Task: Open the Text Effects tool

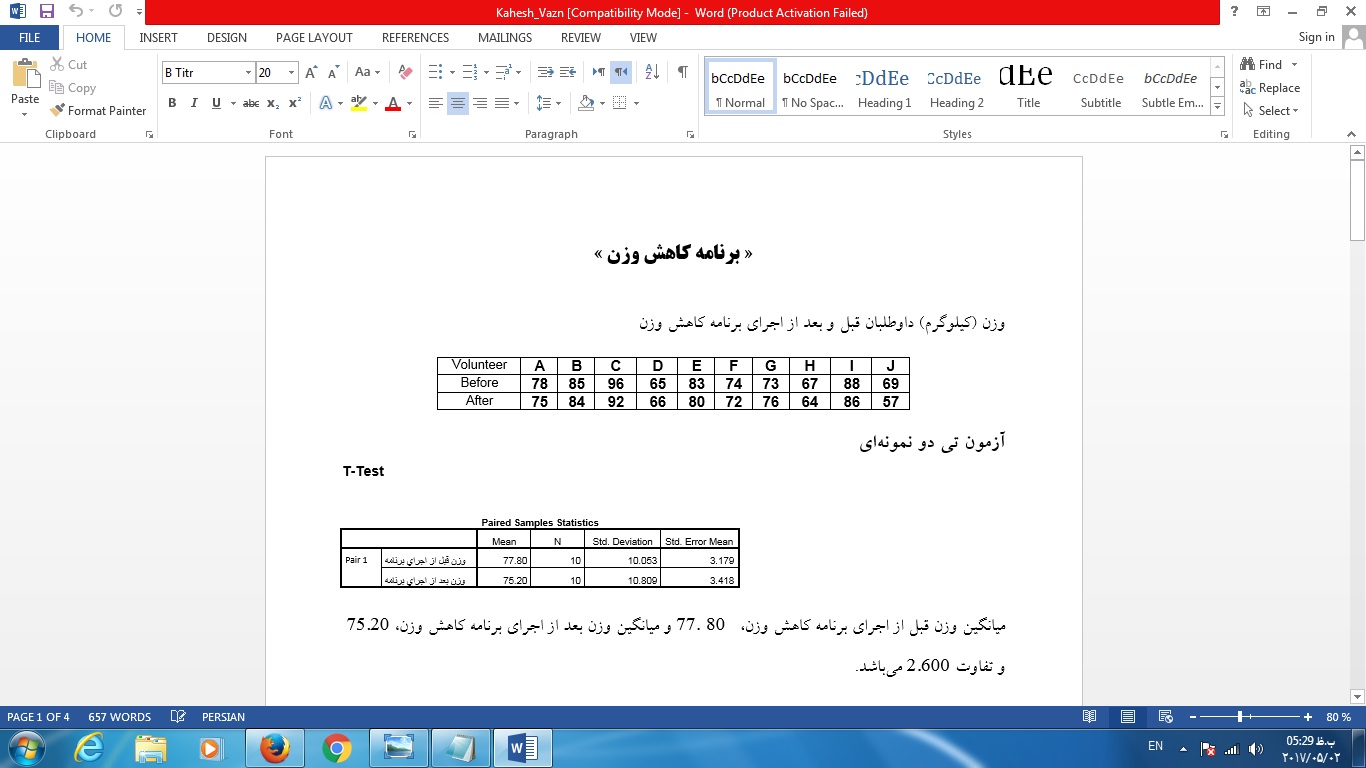Action: (326, 103)
